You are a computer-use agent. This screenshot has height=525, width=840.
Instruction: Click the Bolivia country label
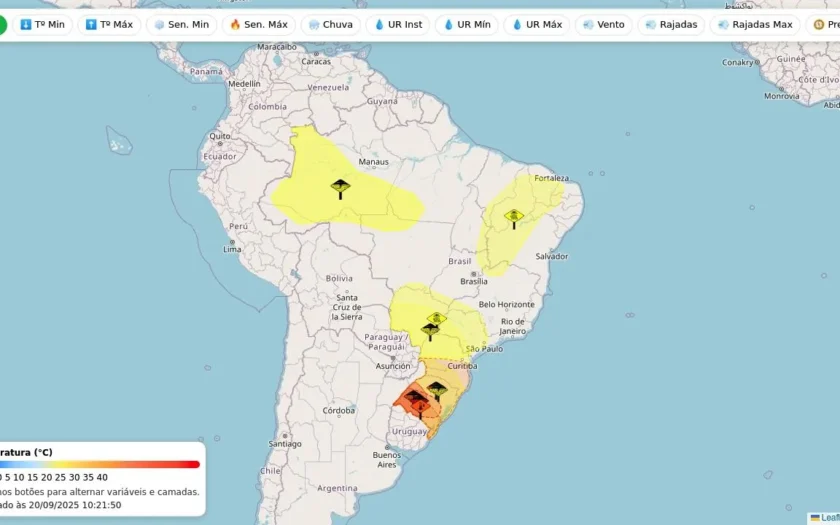(x=339, y=279)
